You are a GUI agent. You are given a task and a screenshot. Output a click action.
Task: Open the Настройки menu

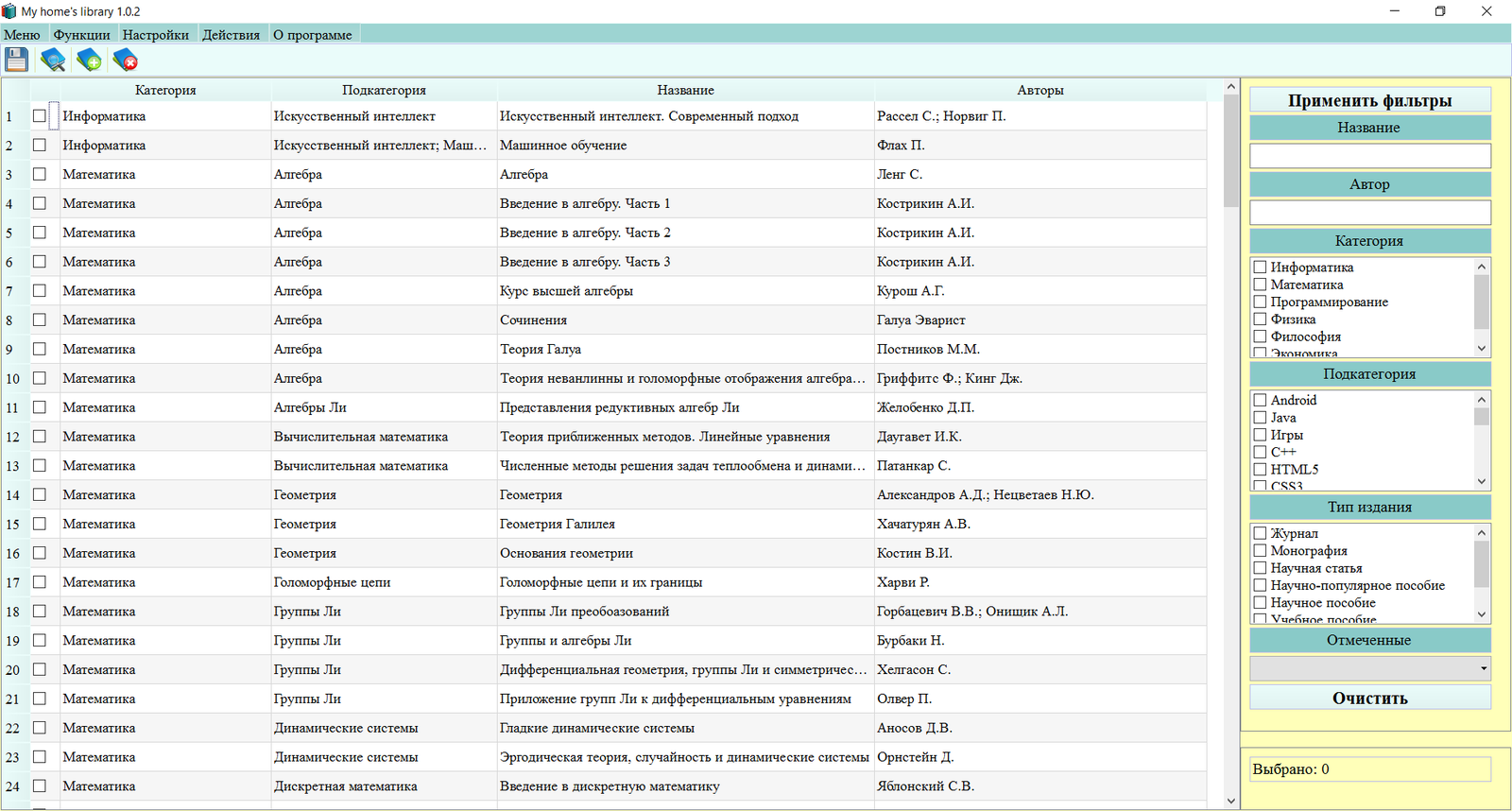tap(156, 35)
